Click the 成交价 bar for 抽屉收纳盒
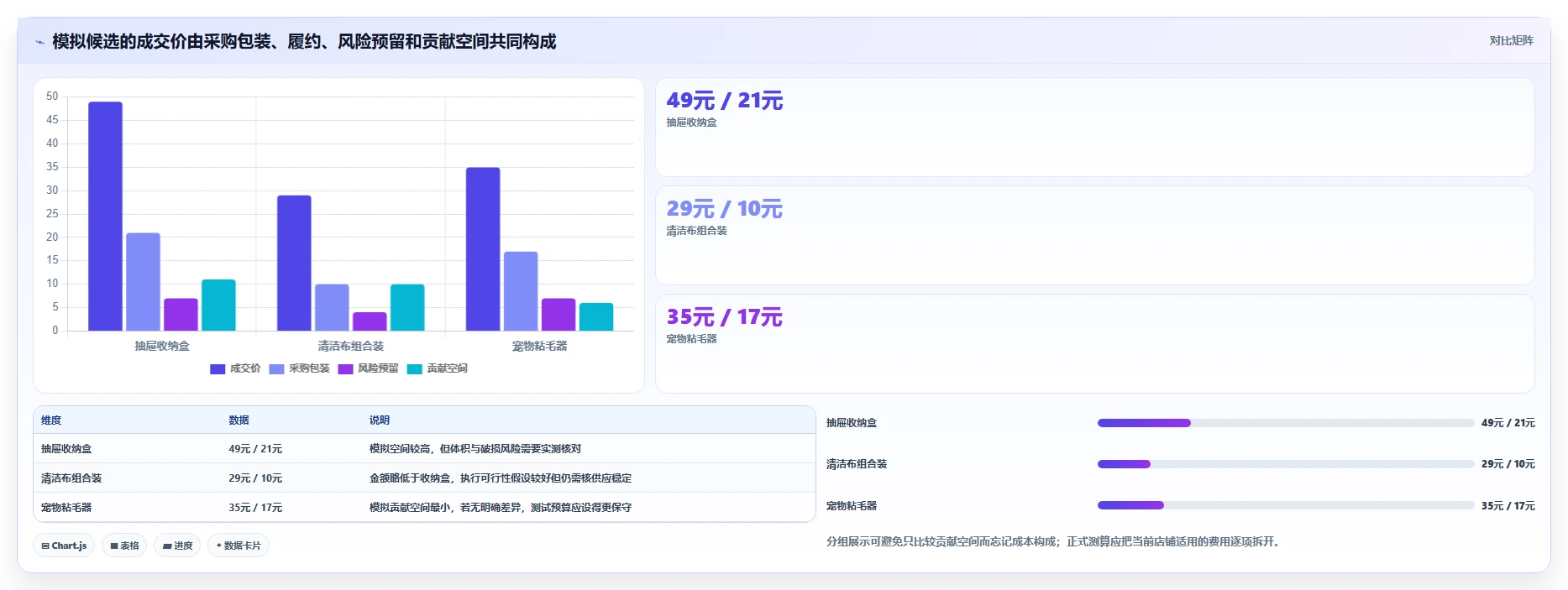The image size is (1568, 590). [x=105, y=217]
